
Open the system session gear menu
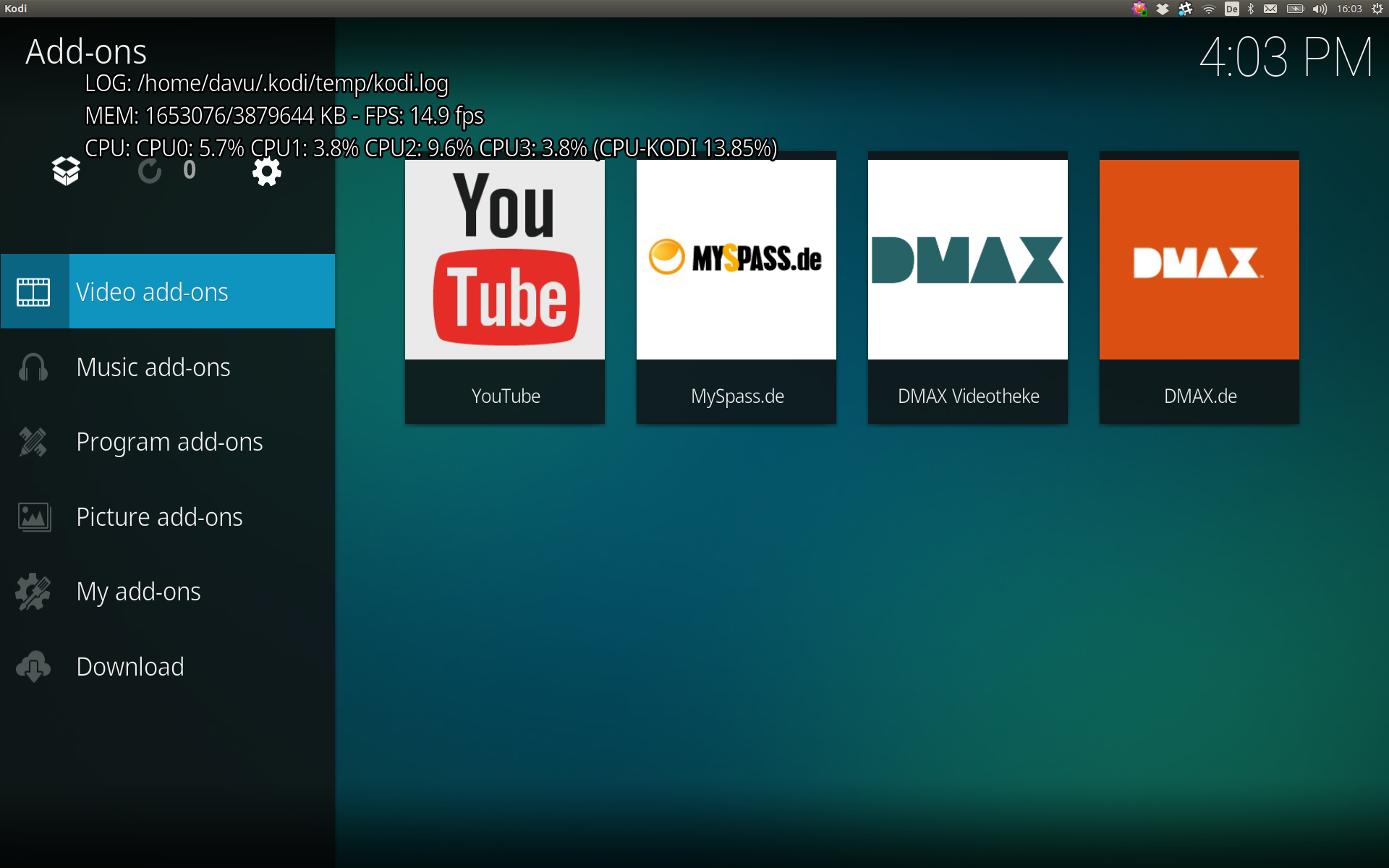click(x=1377, y=9)
